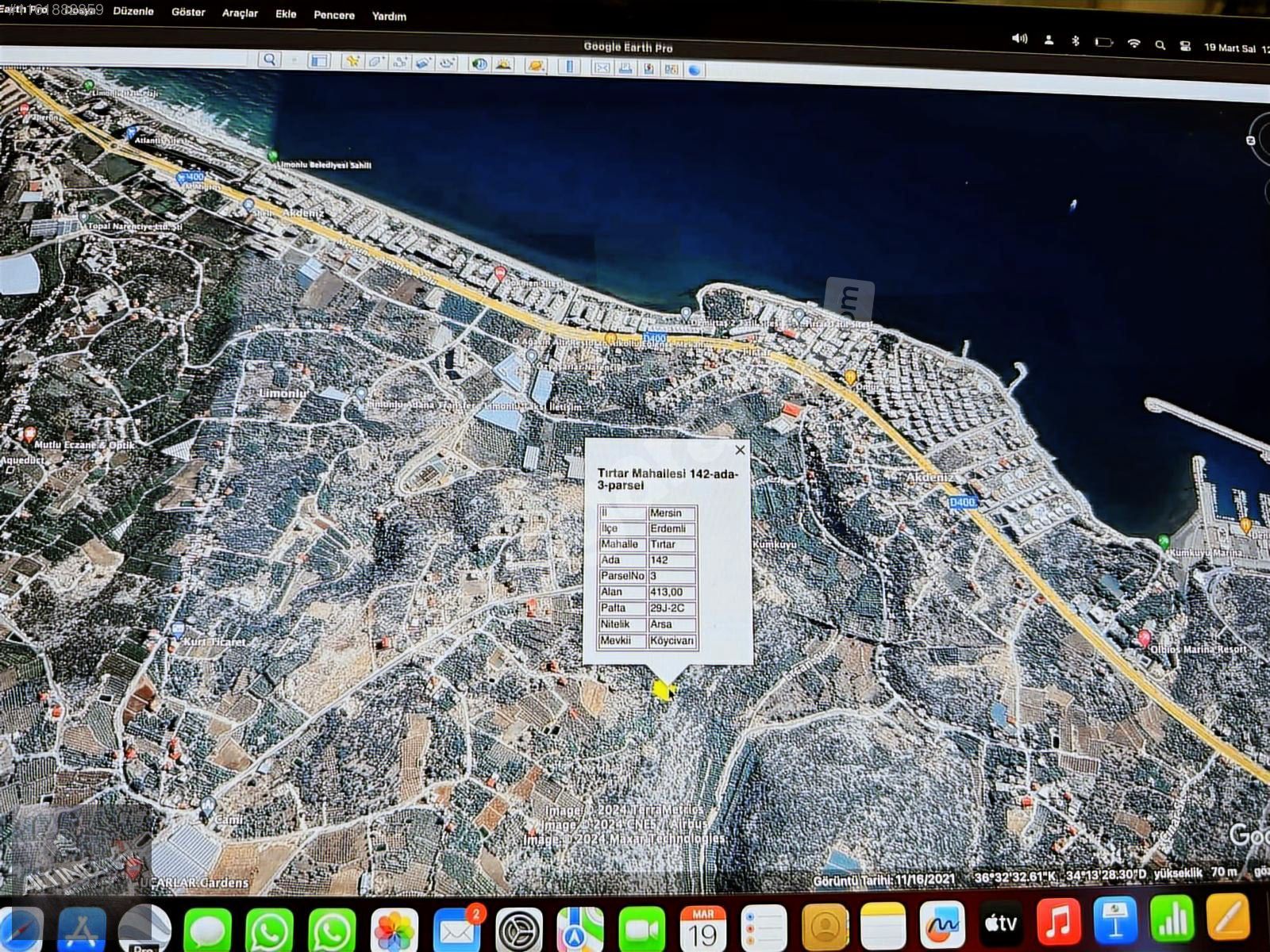Click the Search magnifier toolbar icon
The image size is (1270, 952).
(269, 59)
